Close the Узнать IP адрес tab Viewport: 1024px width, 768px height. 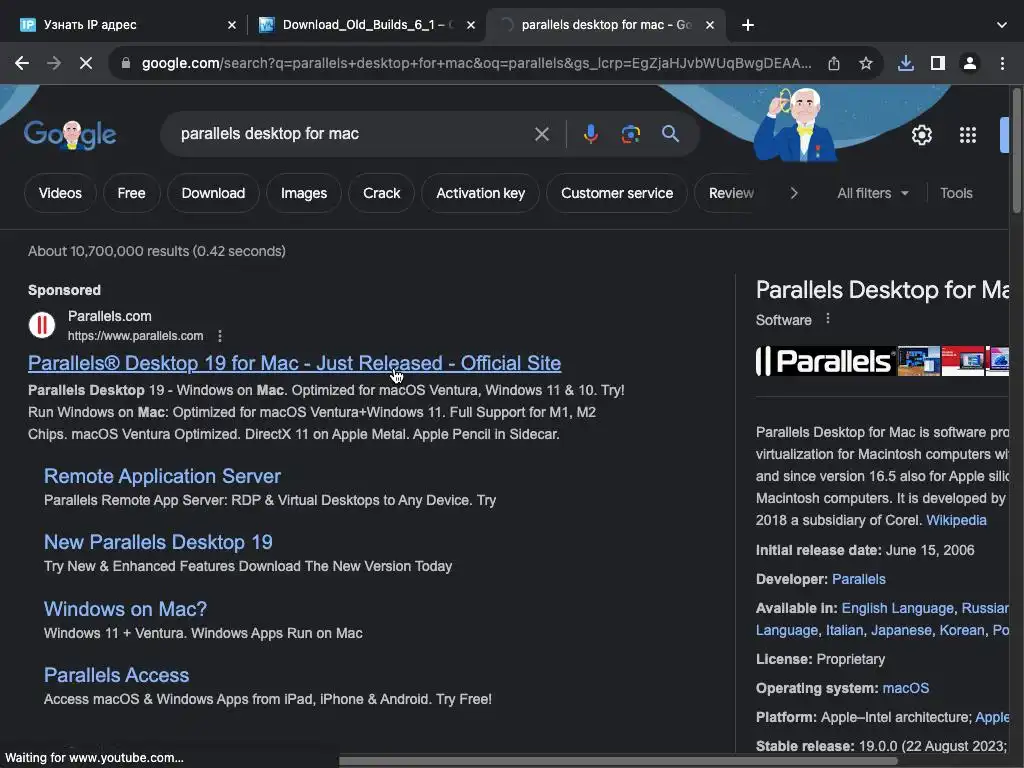click(232, 25)
